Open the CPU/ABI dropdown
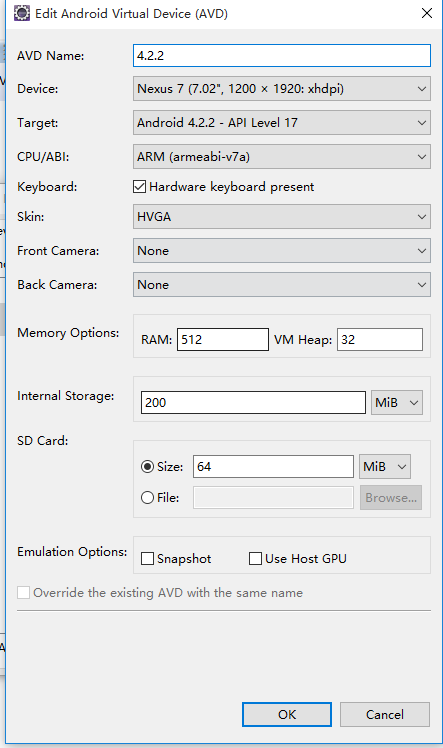This screenshot has height=748, width=443. 282,156
